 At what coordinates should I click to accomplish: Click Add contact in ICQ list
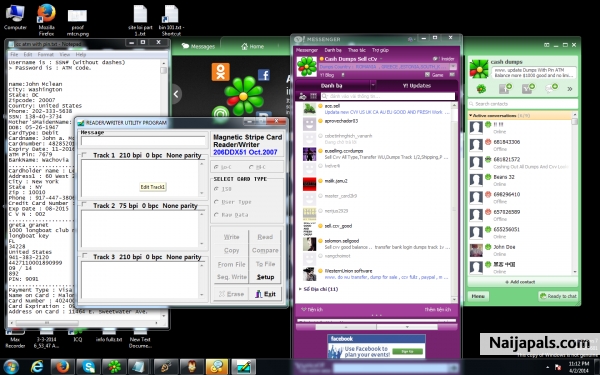pyautogui.click(x=522, y=282)
